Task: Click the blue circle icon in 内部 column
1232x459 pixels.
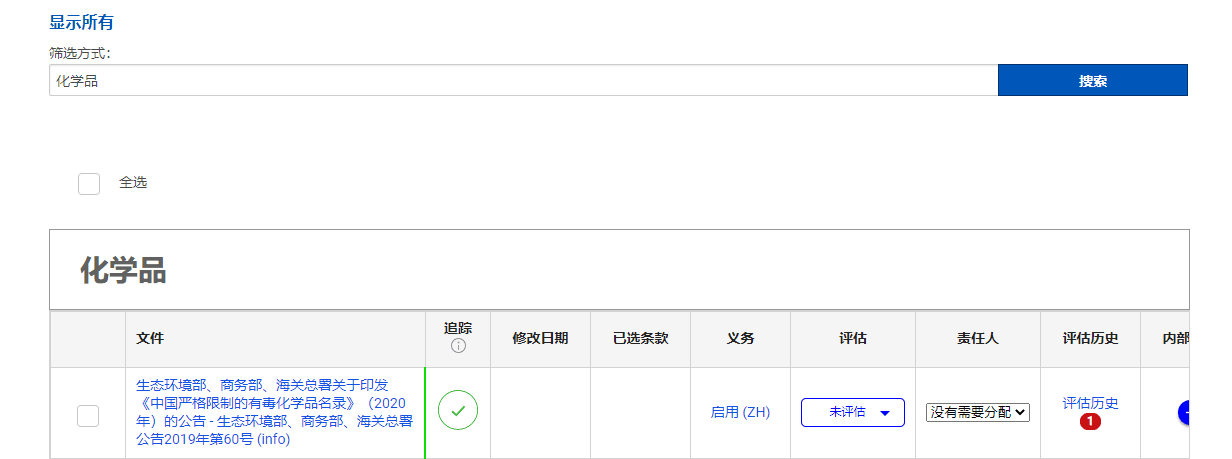Action: click(x=1185, y=411)
